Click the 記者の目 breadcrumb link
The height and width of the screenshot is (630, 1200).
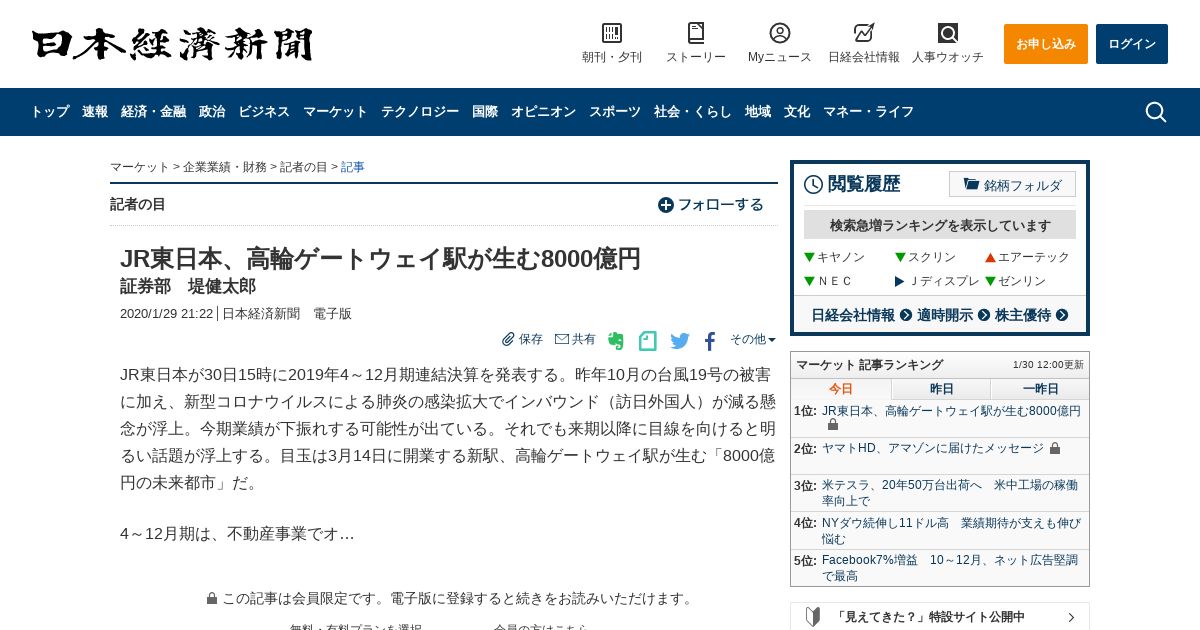click(304, 167)
